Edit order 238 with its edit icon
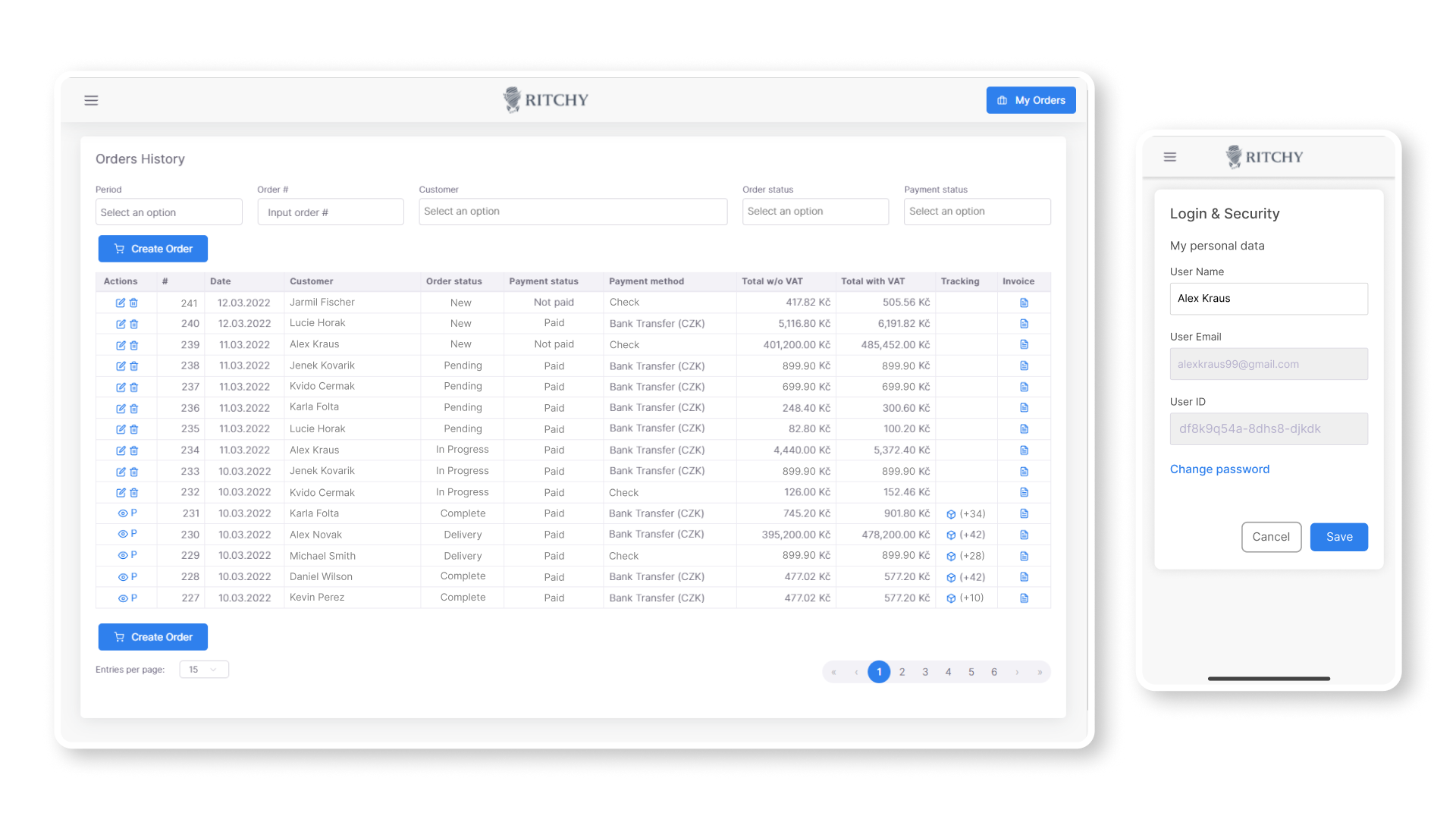 click(x=121, y=366)
